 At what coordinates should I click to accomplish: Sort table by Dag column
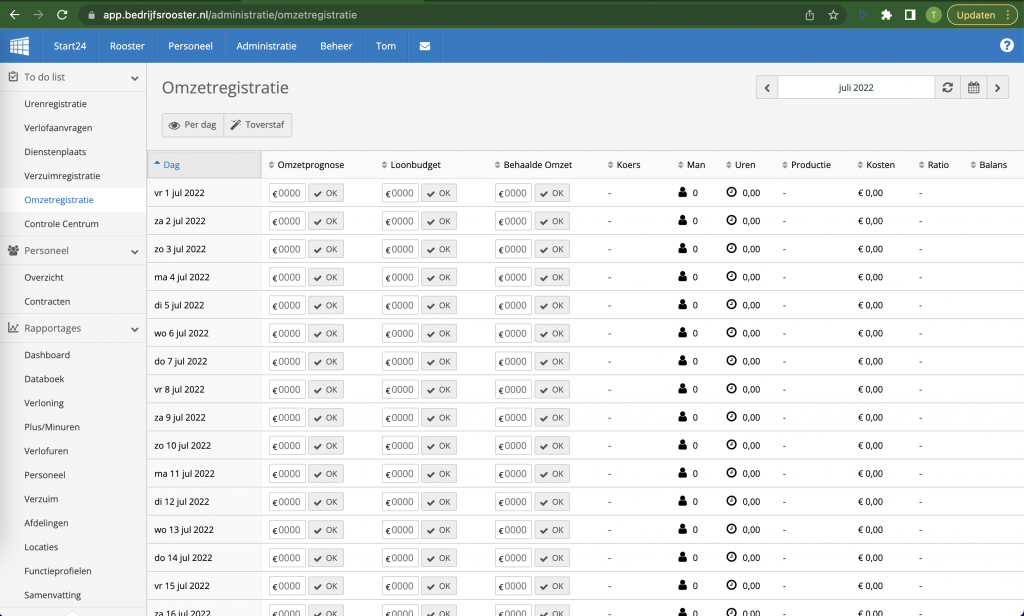(x=171, y=165)
